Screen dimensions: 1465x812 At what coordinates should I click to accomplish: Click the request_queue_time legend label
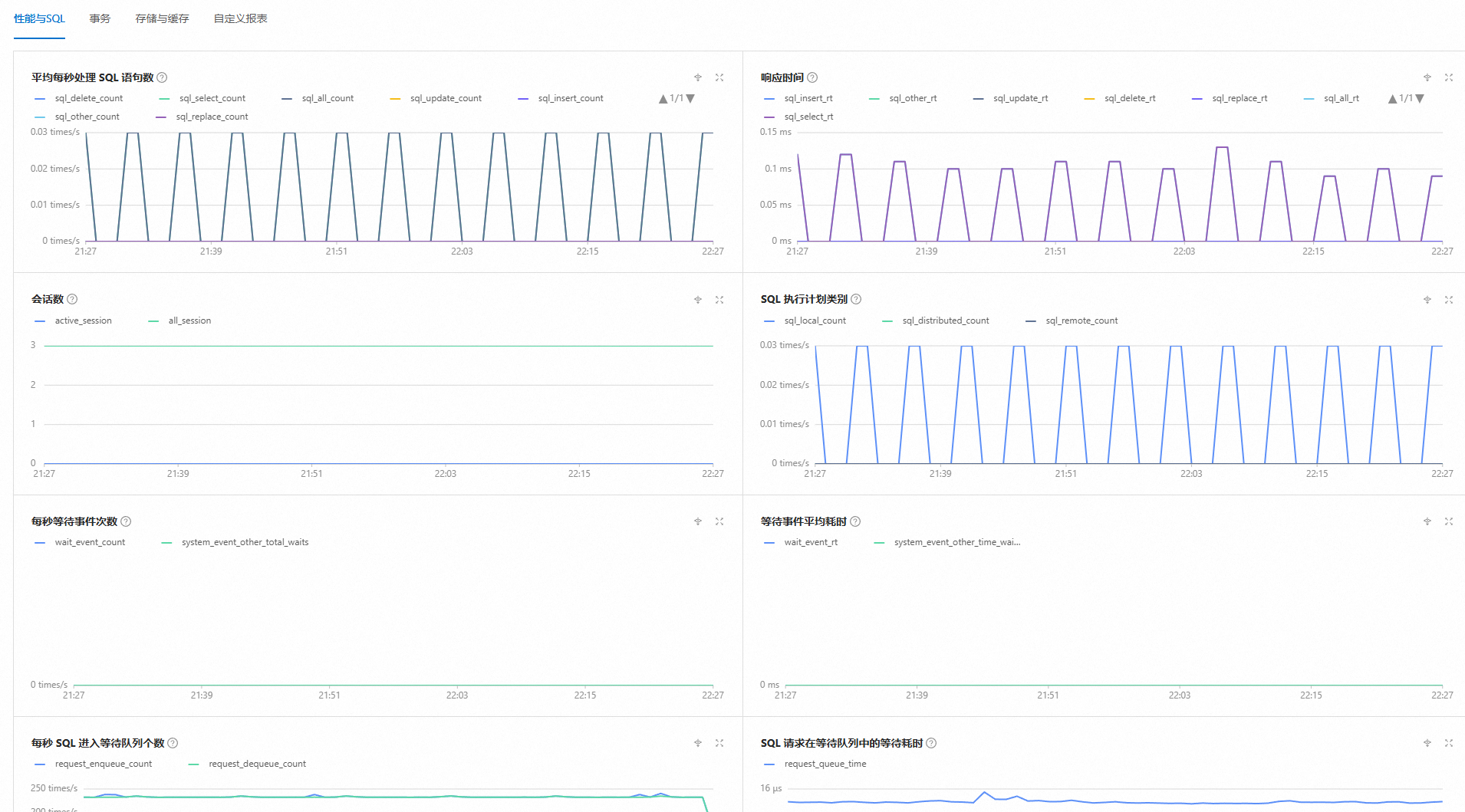click(825, 764)
